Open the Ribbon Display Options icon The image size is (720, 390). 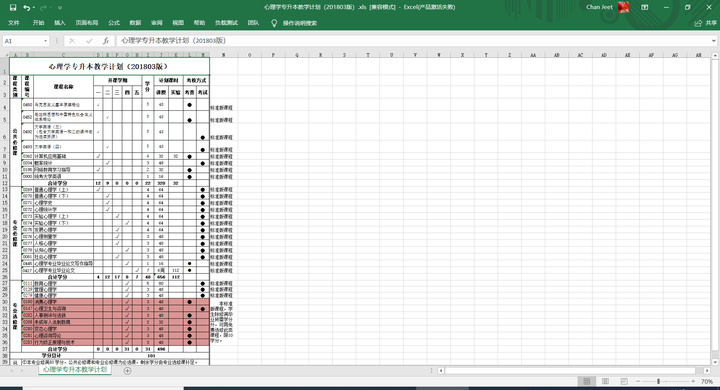coord(645,7)
